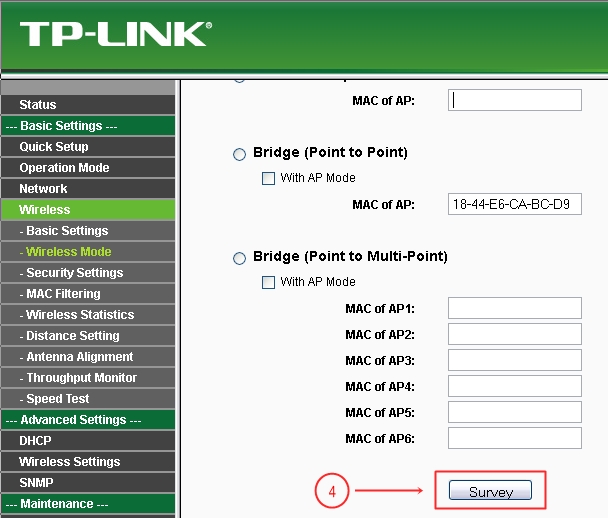Open Antenna Alignment submenu
The height and width of the screenshot is (518, 608).
(88, 356)
